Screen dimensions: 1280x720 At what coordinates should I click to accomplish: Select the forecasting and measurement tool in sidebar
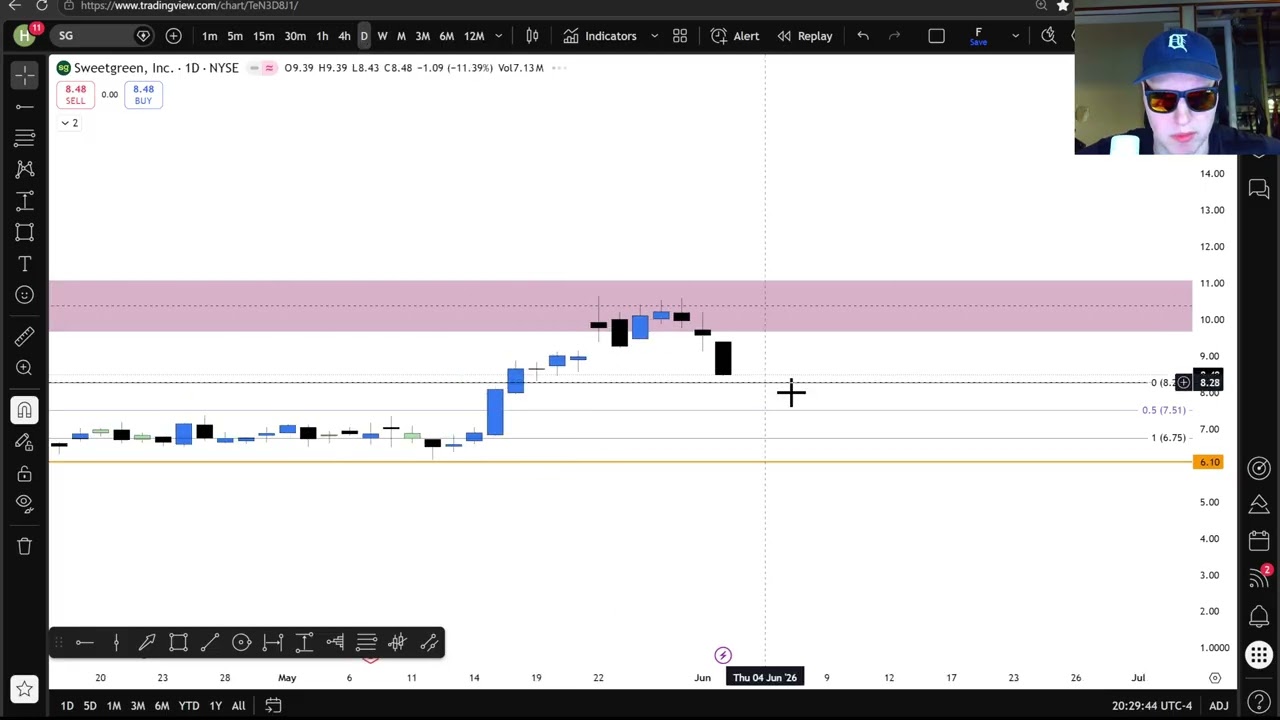tap(25, 201)
